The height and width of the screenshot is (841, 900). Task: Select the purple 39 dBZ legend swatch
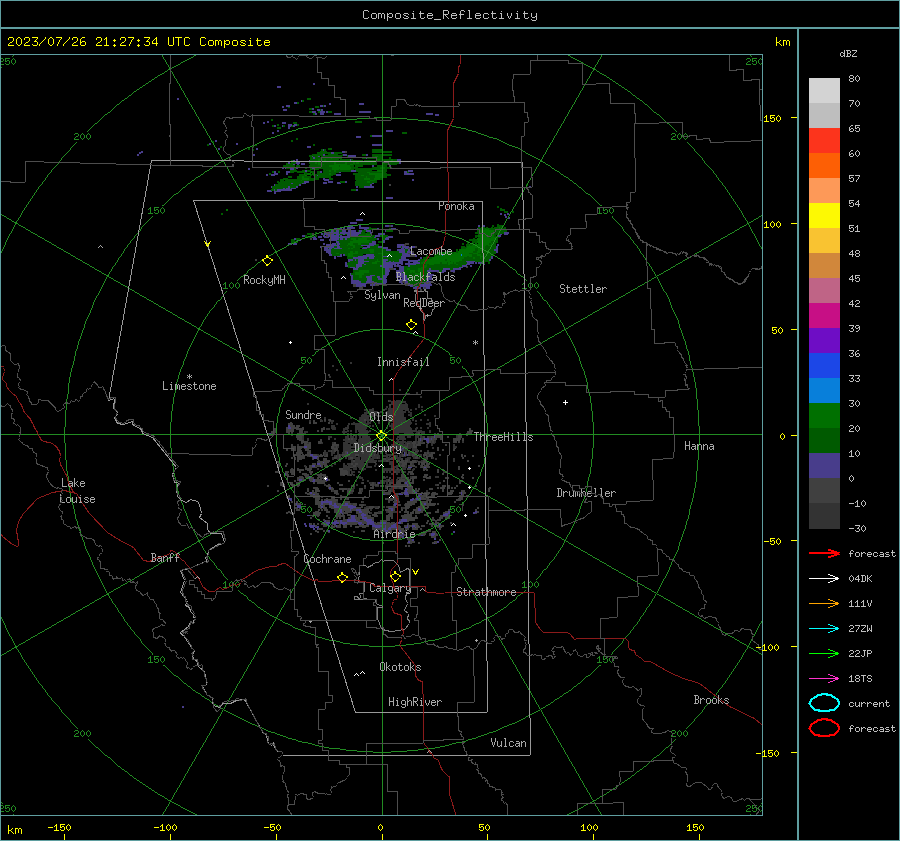(x=824, y=340)
